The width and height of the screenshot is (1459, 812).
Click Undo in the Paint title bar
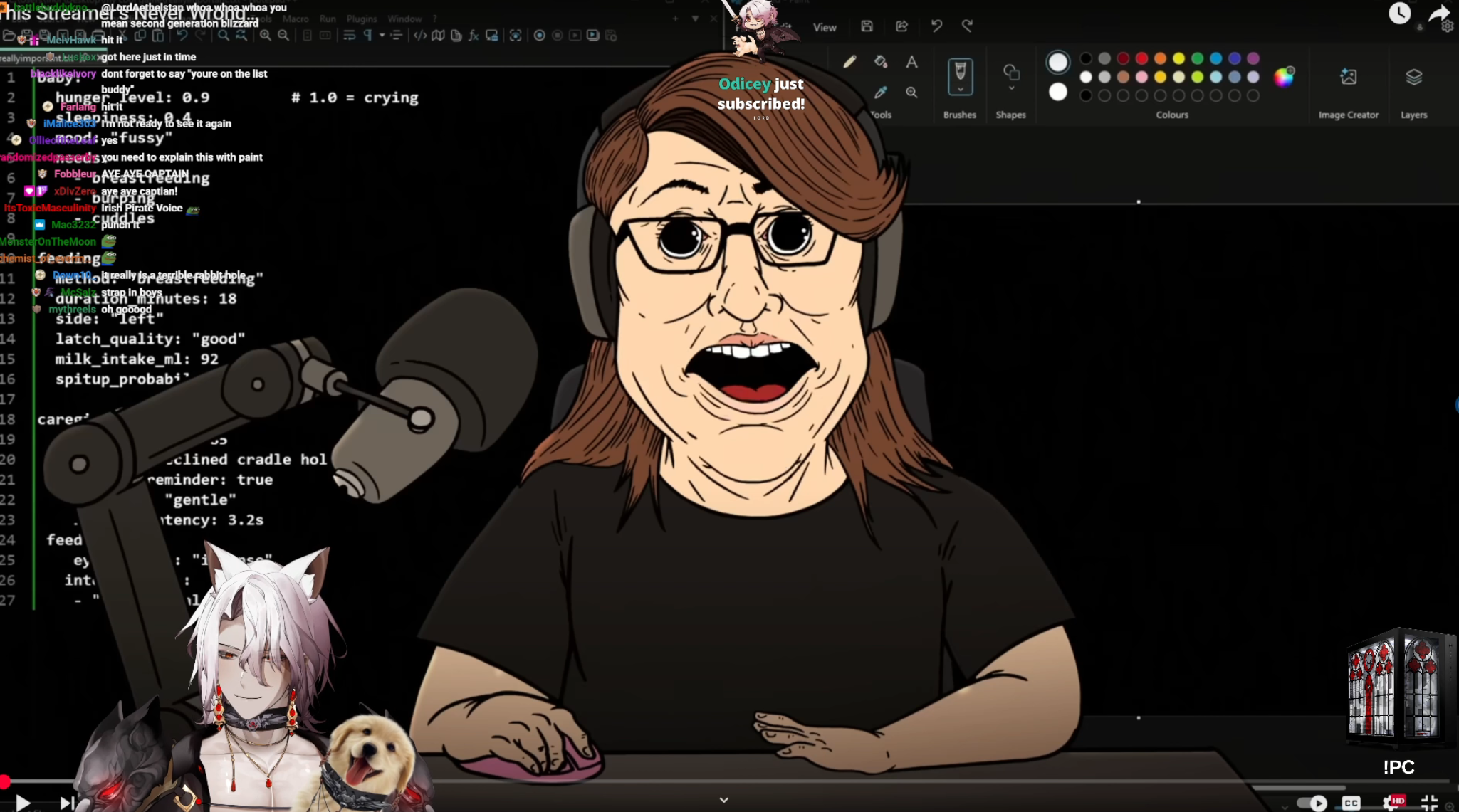pos(936,26)
